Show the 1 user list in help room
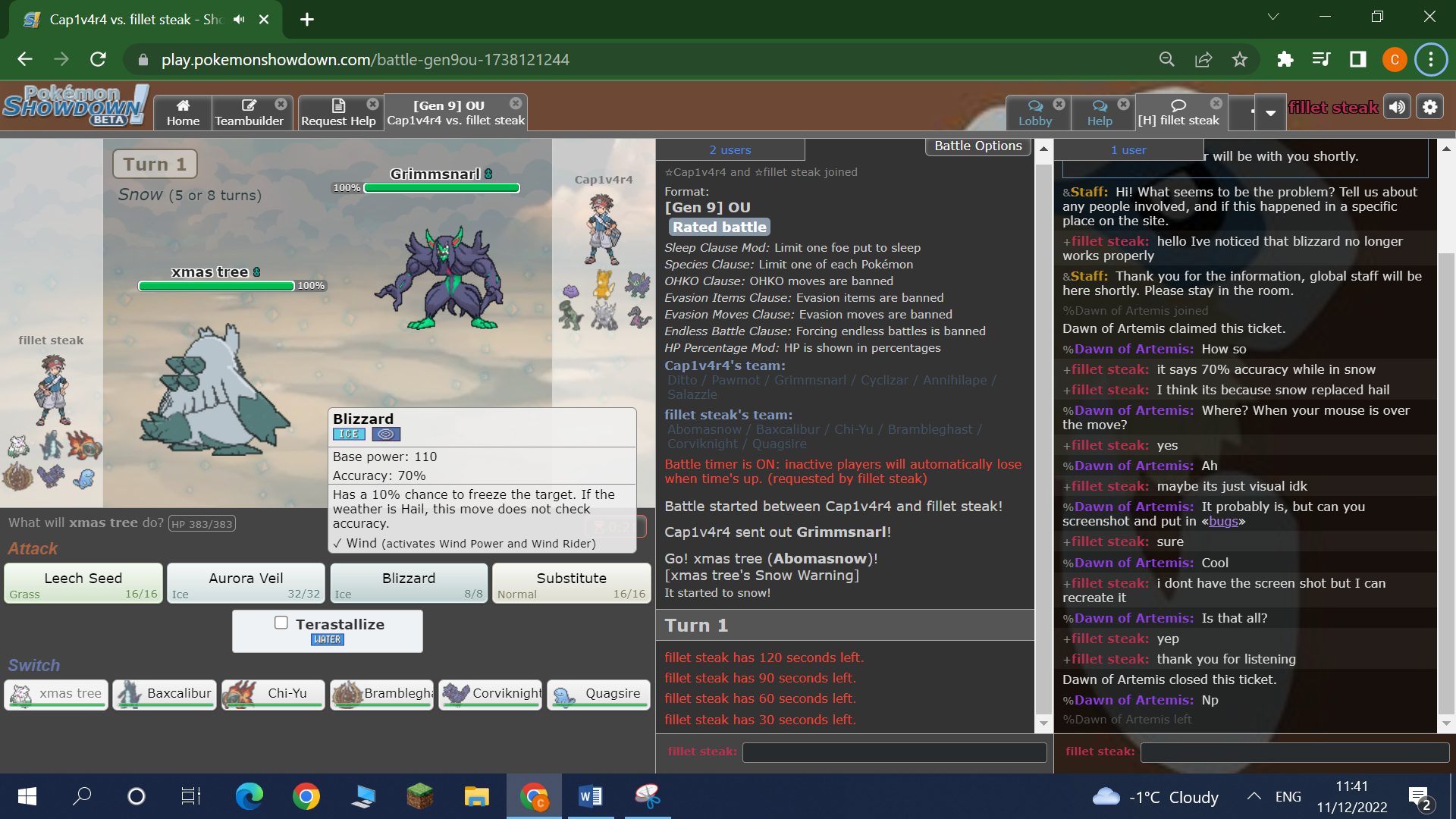 [1128, 149]
